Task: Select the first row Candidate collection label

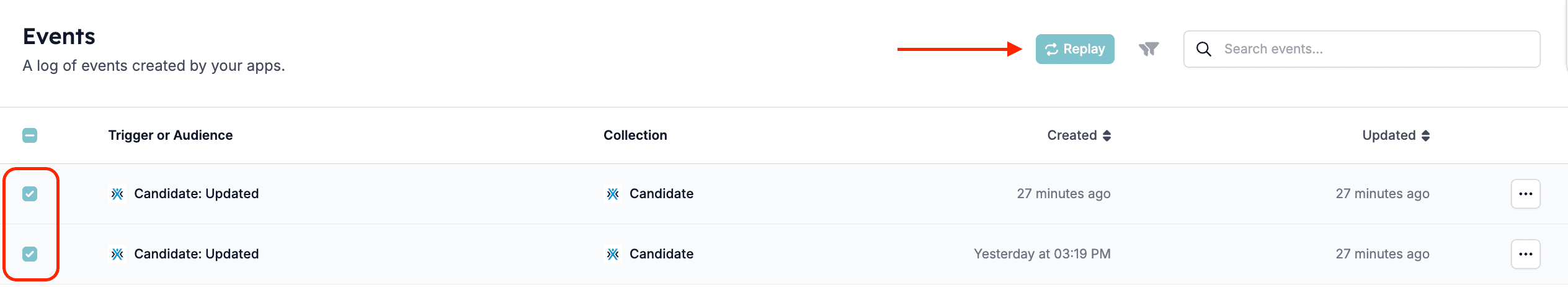Action: [661, 194]
